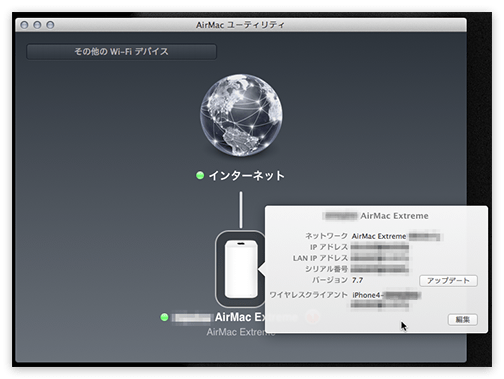Click the IP アドレス label
Viewport: 504px width, 379px height.
click(x=329, y=247)
